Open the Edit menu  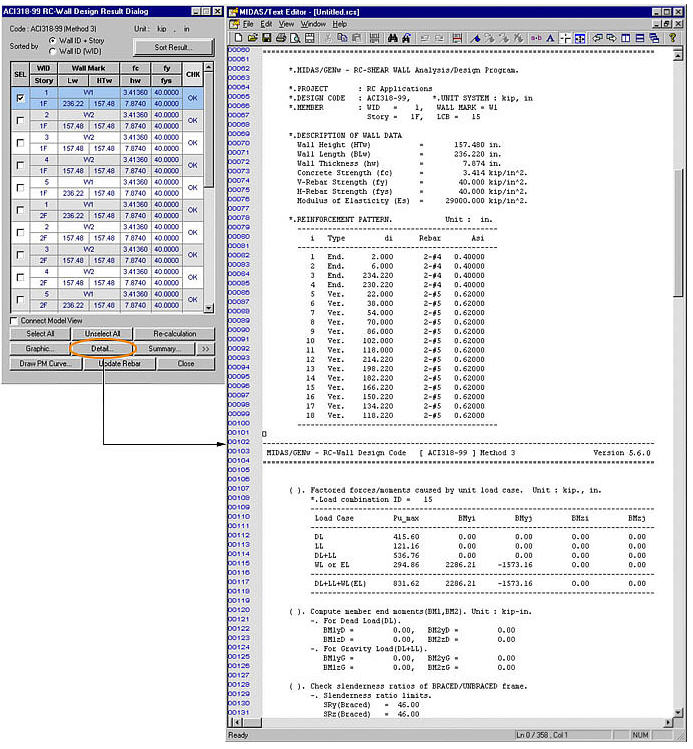tap(266, 24)
